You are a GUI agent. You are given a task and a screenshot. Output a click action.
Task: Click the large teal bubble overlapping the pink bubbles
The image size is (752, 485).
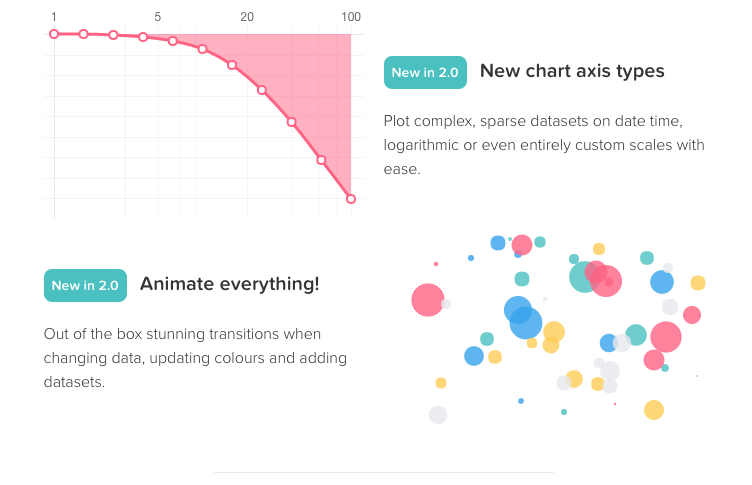584,277
